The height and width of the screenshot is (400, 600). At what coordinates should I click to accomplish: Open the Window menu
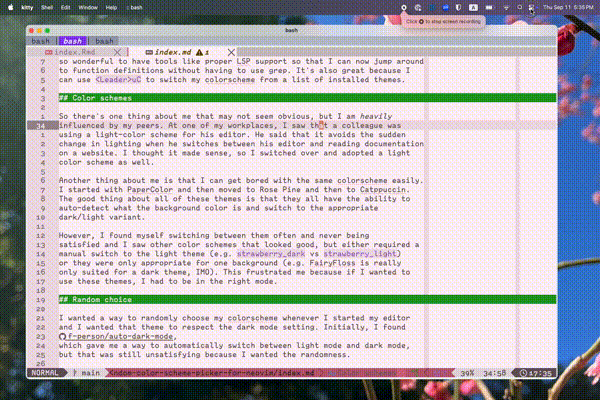coord(88,7)
